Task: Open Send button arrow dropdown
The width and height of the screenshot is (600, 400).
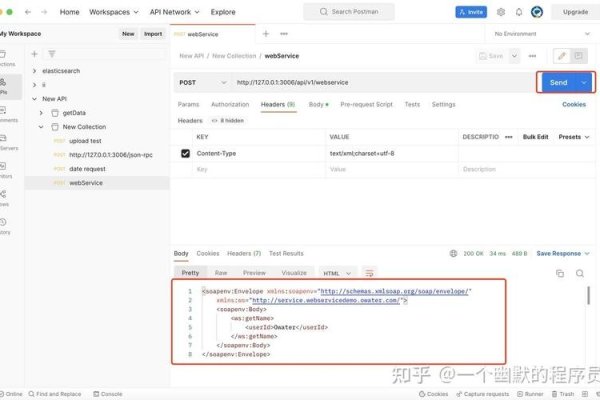Action: pyautogui.click(x=584, y=83)
